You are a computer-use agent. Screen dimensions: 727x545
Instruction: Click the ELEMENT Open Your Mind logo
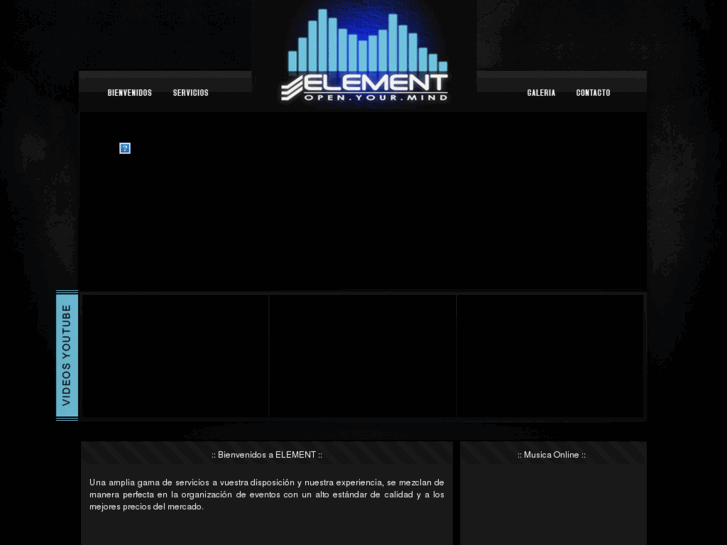[365, 56]
